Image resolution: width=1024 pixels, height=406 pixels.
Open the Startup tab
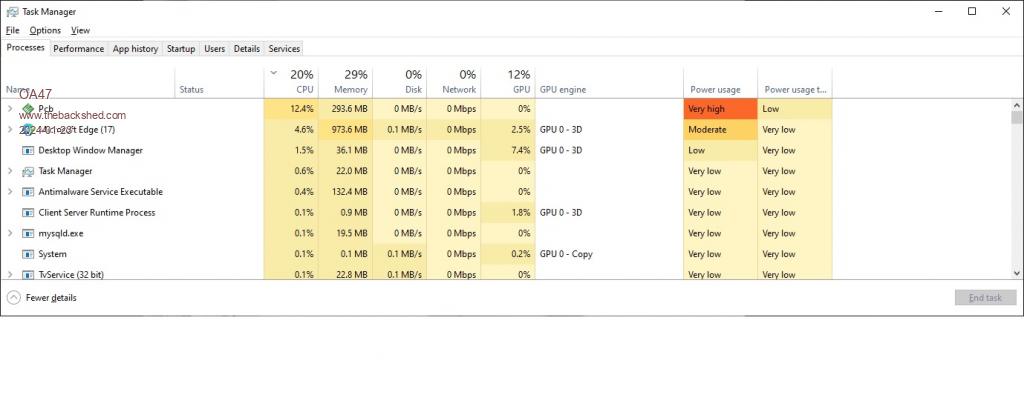coord(181,48)
